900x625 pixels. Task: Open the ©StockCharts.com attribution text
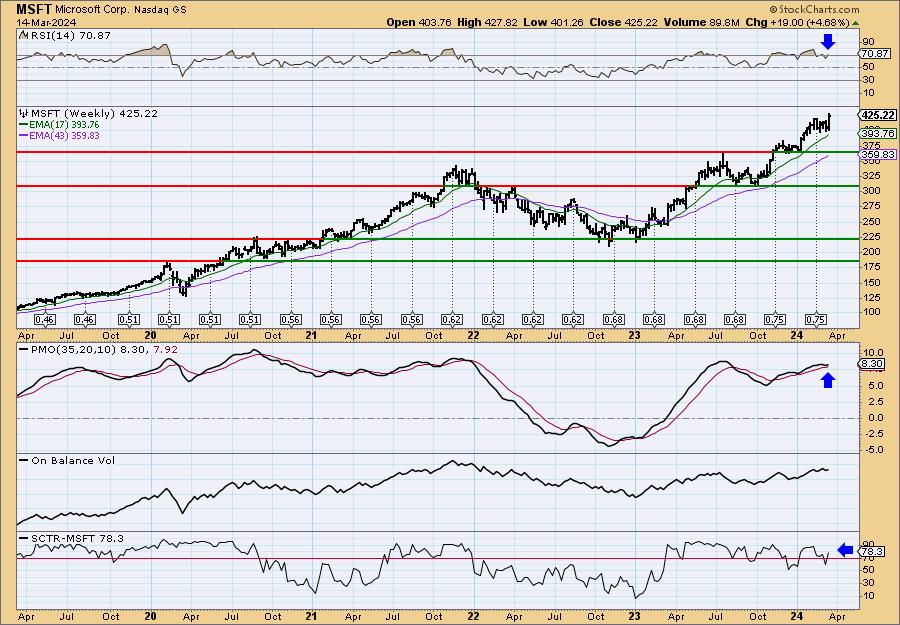coord(814,9)
